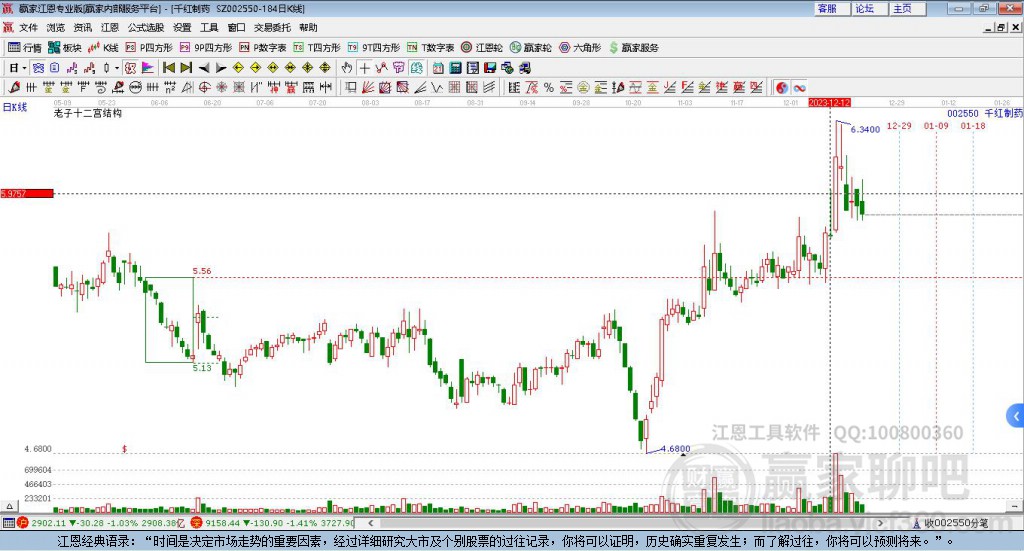Open the 板块 sector view

[x=65, y=48]
